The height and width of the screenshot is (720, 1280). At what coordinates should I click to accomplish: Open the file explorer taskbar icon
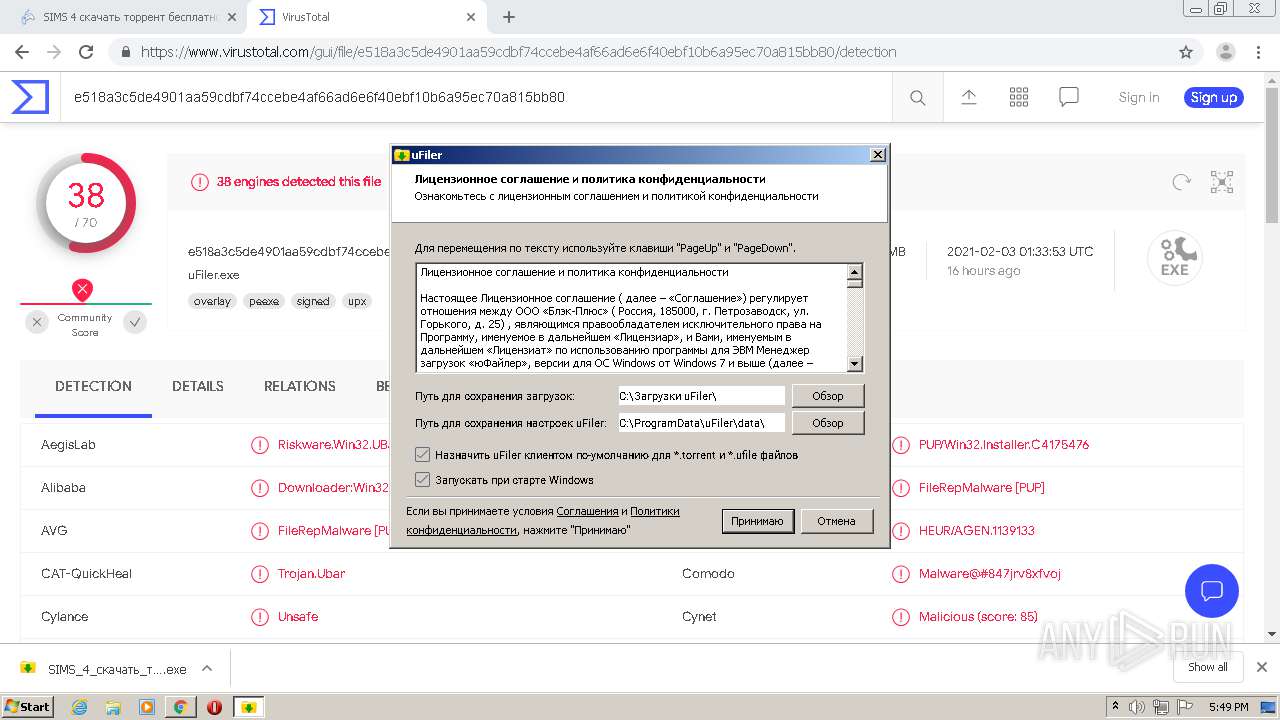(113, 707)
